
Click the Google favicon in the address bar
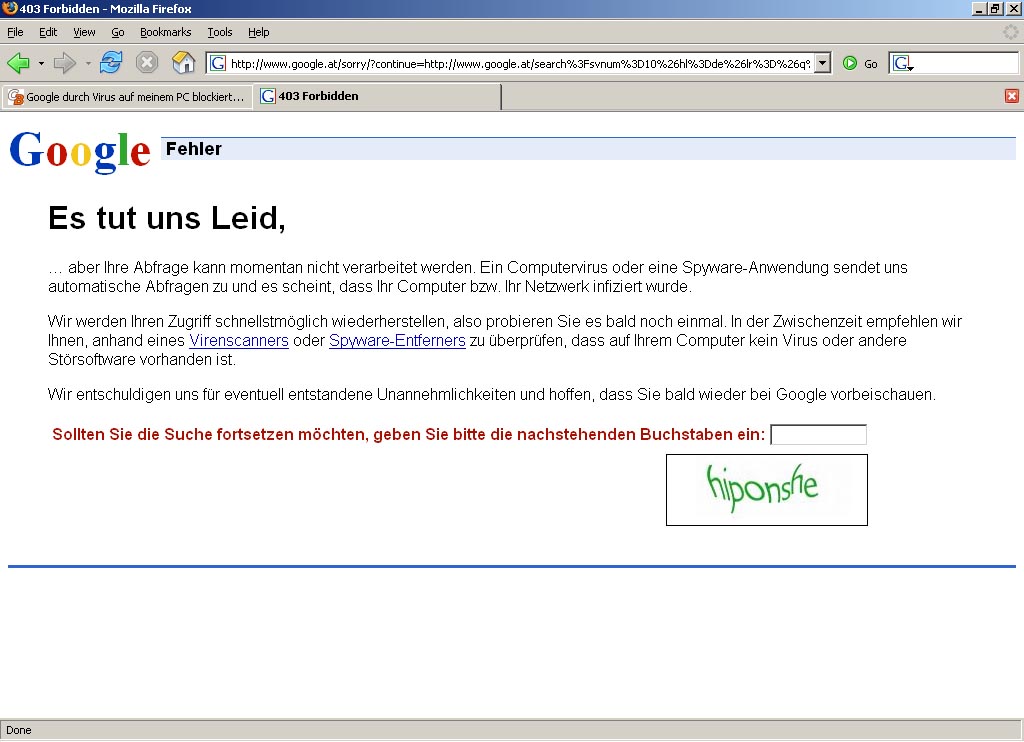[218, 63]
